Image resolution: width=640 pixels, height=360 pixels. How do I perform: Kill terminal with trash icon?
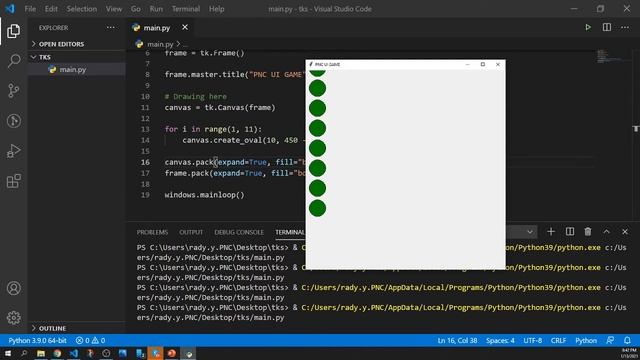pyautogui.click(x=588, y=232)
